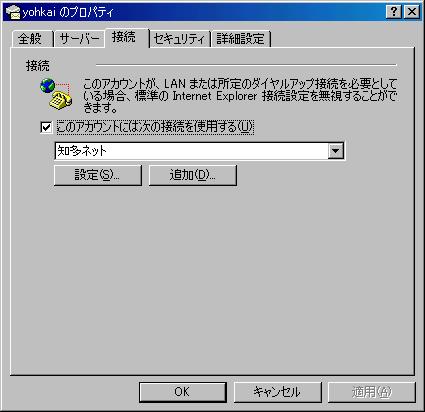Open the セキュリティ tab

pyautogui.click(x=179, y=39)
